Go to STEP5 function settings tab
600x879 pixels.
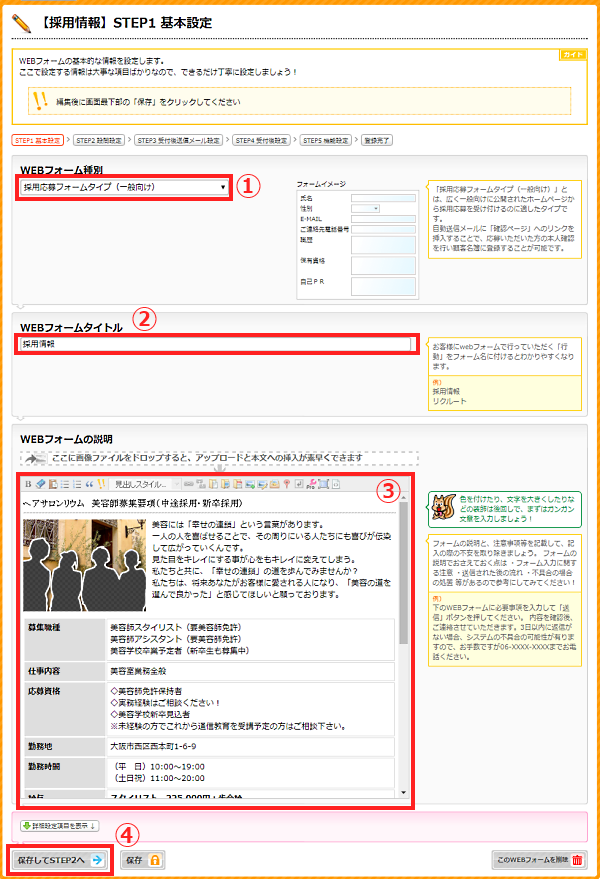326,140
